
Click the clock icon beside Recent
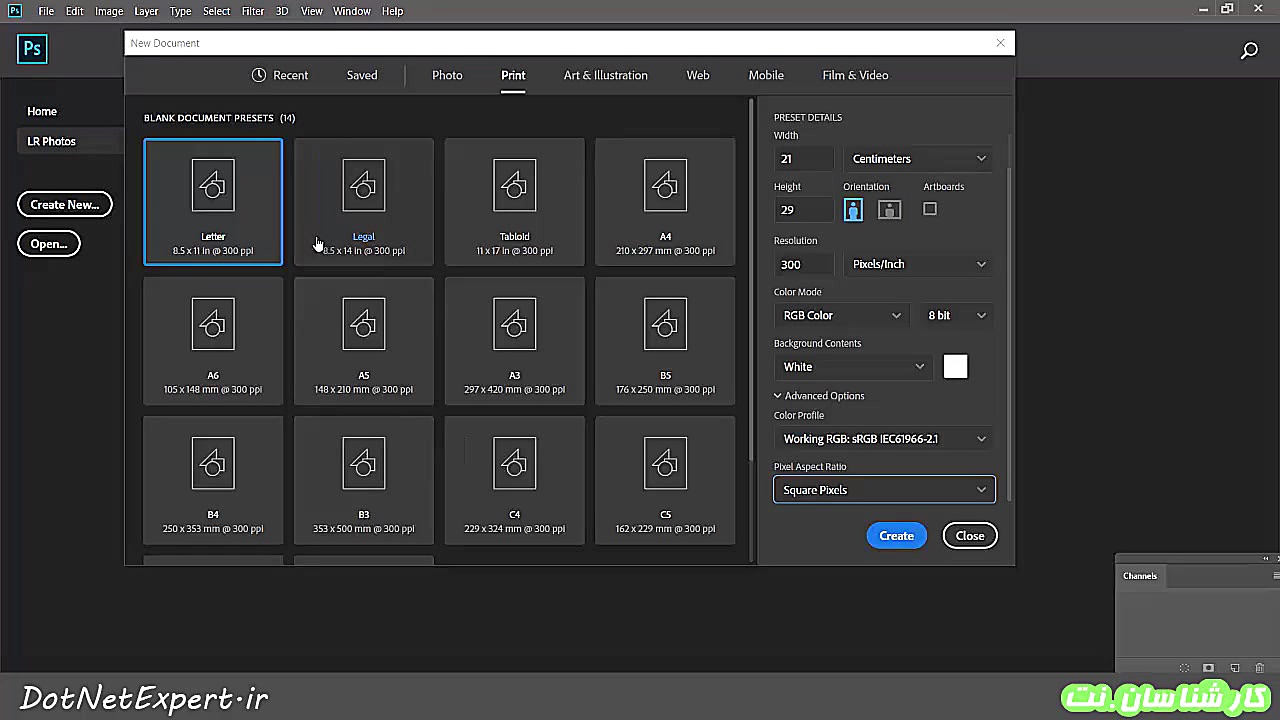[259, 75]
